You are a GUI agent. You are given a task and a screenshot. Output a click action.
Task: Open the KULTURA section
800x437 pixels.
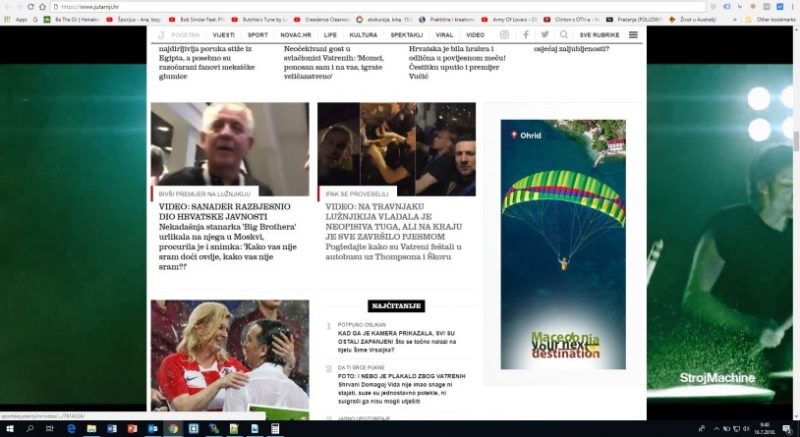363,35
